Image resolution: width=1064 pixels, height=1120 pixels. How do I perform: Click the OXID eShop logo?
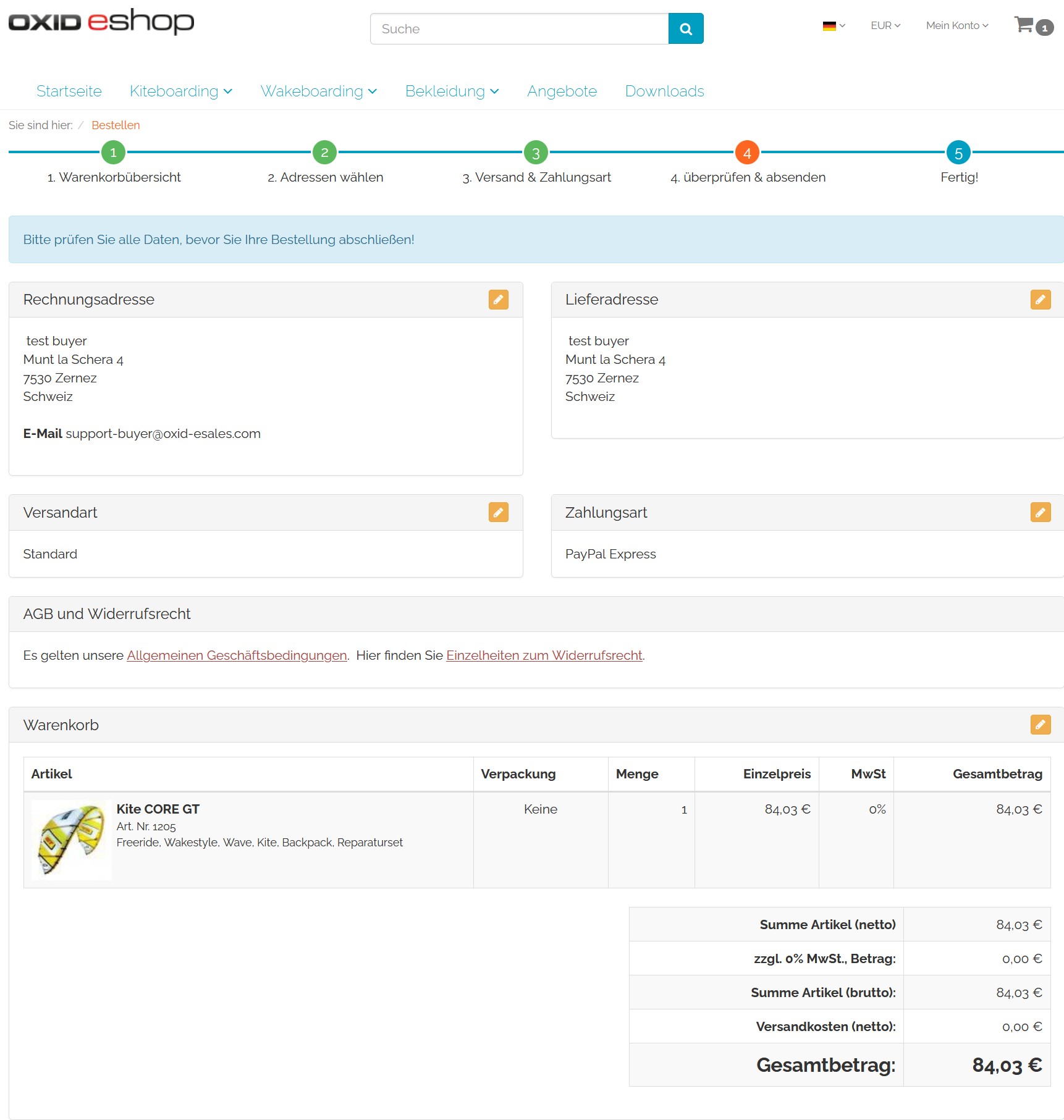(101, 22)
